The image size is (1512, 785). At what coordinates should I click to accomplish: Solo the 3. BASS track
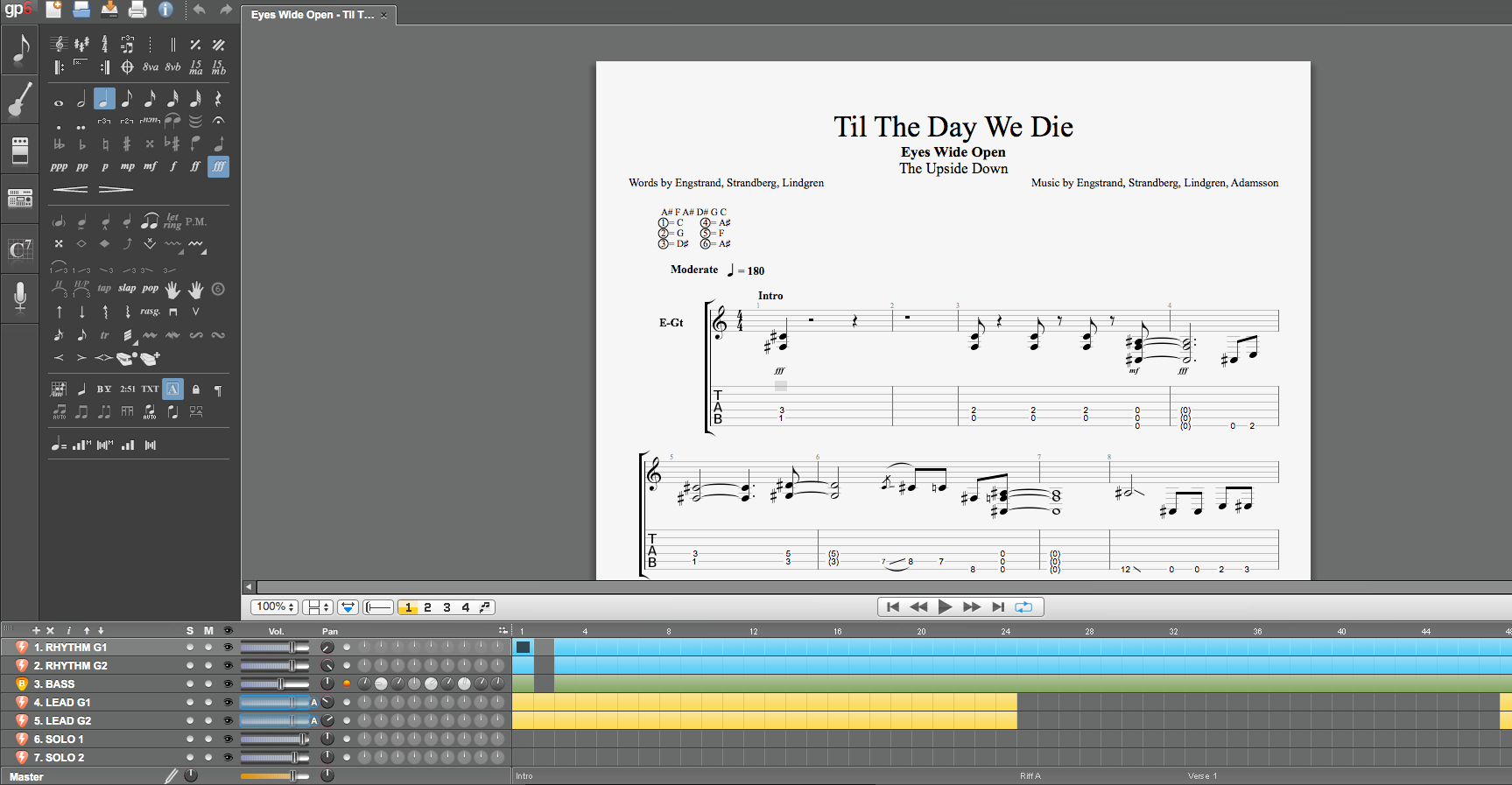(x=190, y=684)
